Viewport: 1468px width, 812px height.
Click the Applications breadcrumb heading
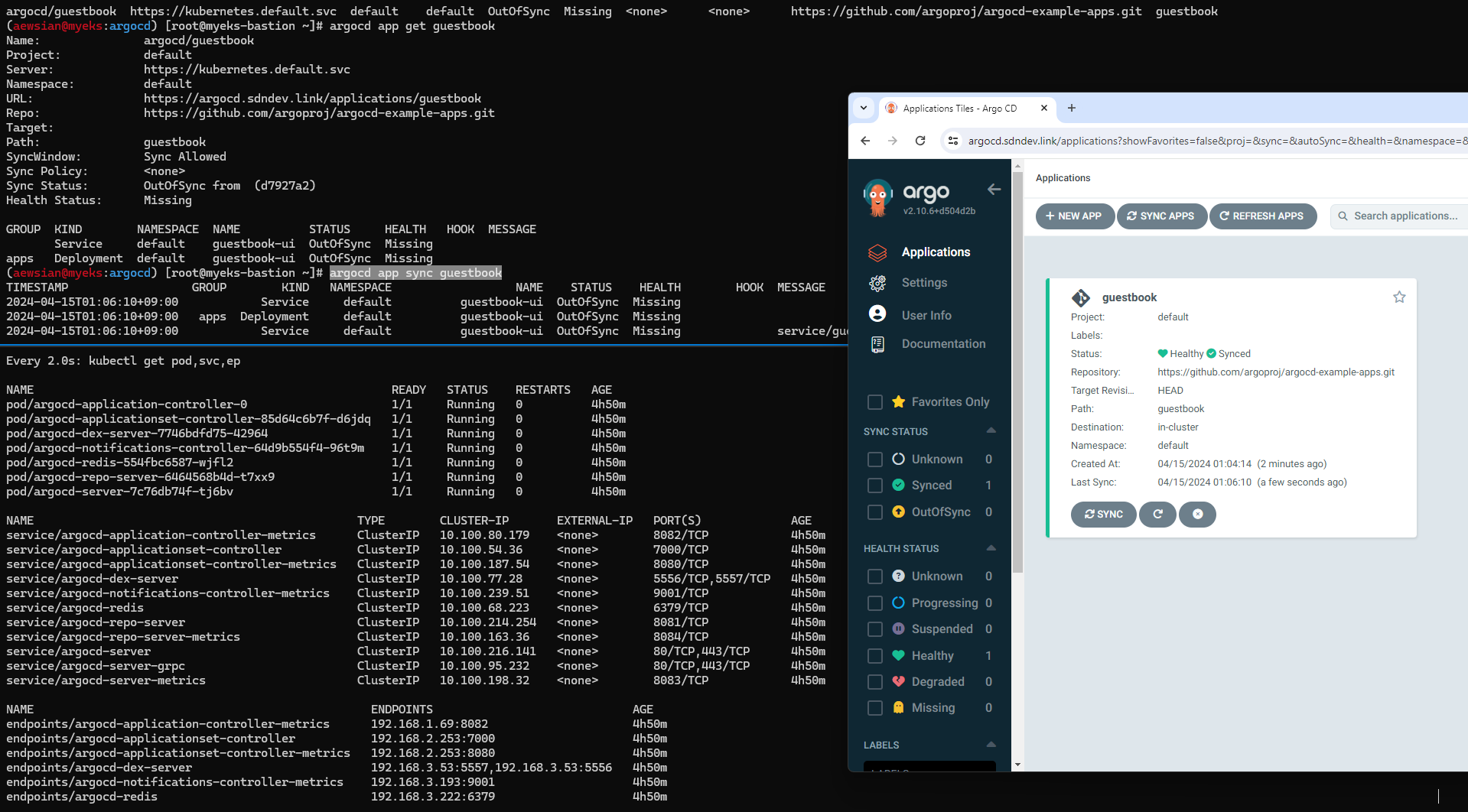click(1063, 178)
